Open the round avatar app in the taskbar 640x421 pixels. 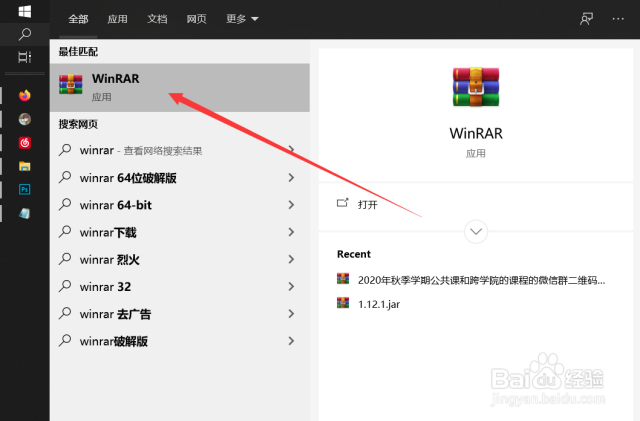pos(25,119)
